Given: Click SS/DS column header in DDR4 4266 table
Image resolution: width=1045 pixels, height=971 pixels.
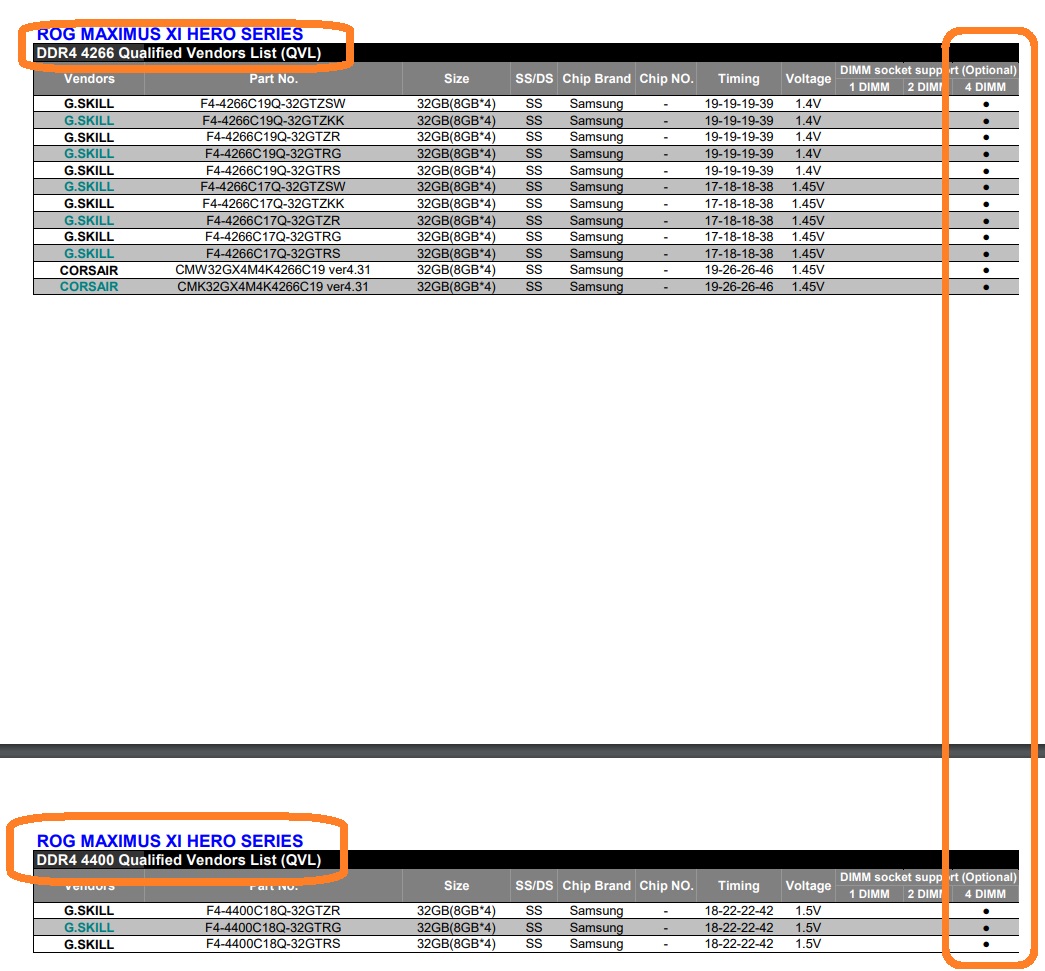Looking at the screenshot, I should (534, 79).
